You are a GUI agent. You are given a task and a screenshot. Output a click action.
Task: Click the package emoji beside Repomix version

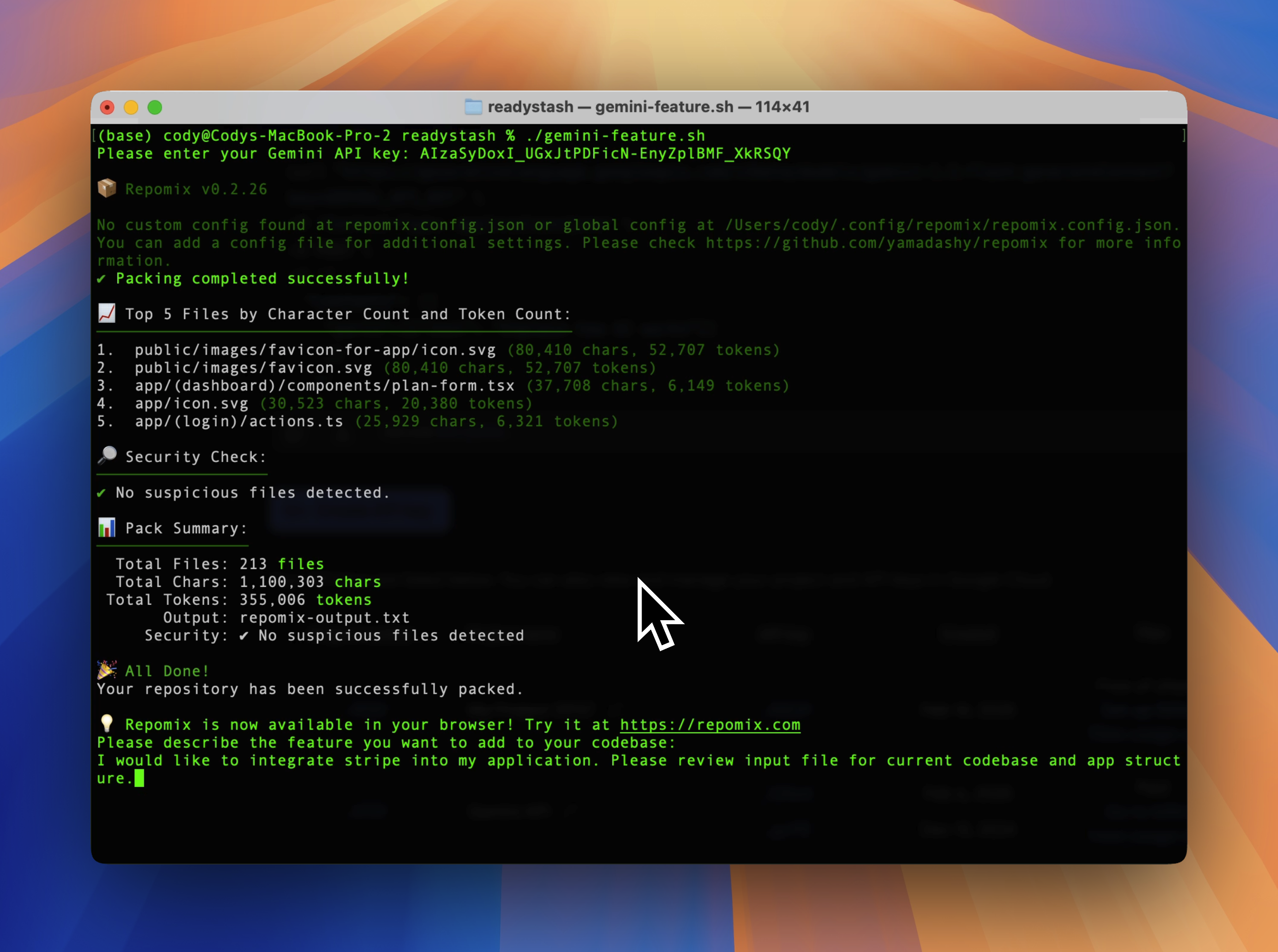pyautogui.click(x=107, y=189)
